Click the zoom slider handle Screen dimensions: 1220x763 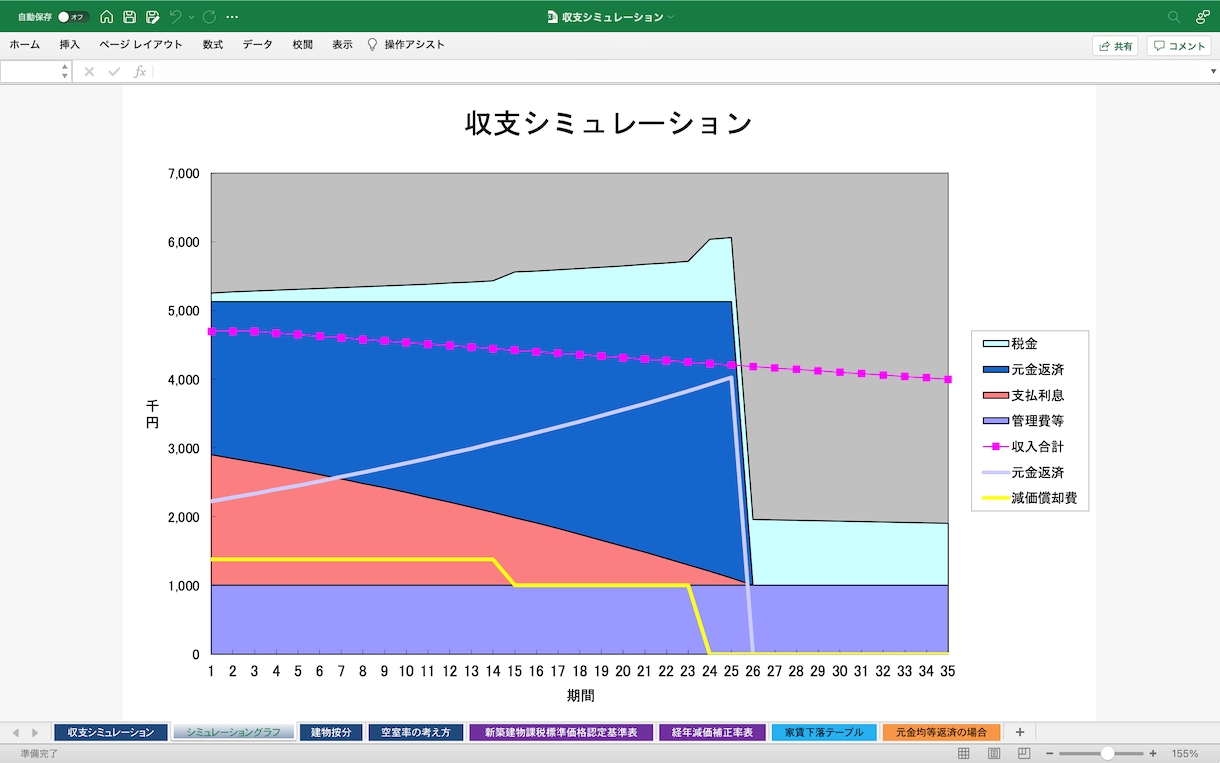1107,754
